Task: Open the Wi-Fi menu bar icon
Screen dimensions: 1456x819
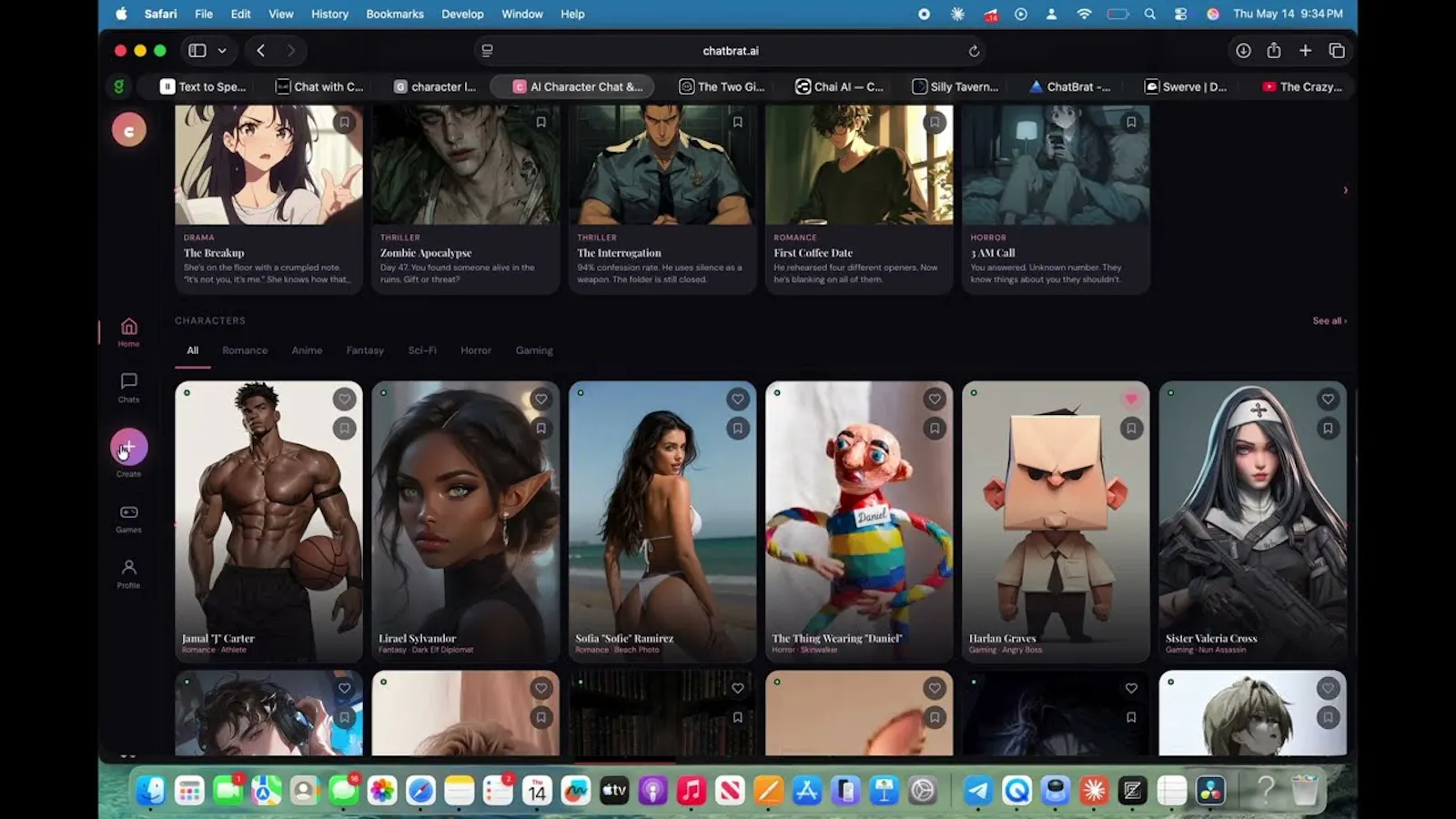Action: click(x=1084, y=14)
